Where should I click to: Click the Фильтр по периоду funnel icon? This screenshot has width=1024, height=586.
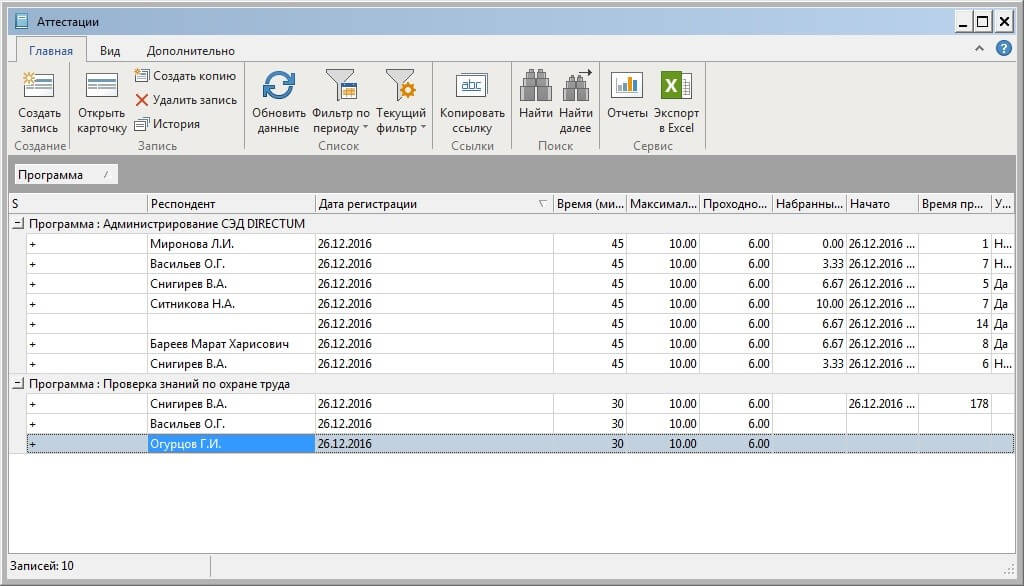(x=341, y=86)
